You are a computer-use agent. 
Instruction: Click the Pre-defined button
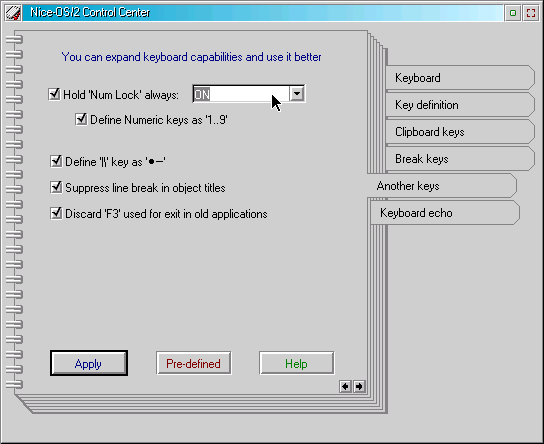(x=194, y=363)
